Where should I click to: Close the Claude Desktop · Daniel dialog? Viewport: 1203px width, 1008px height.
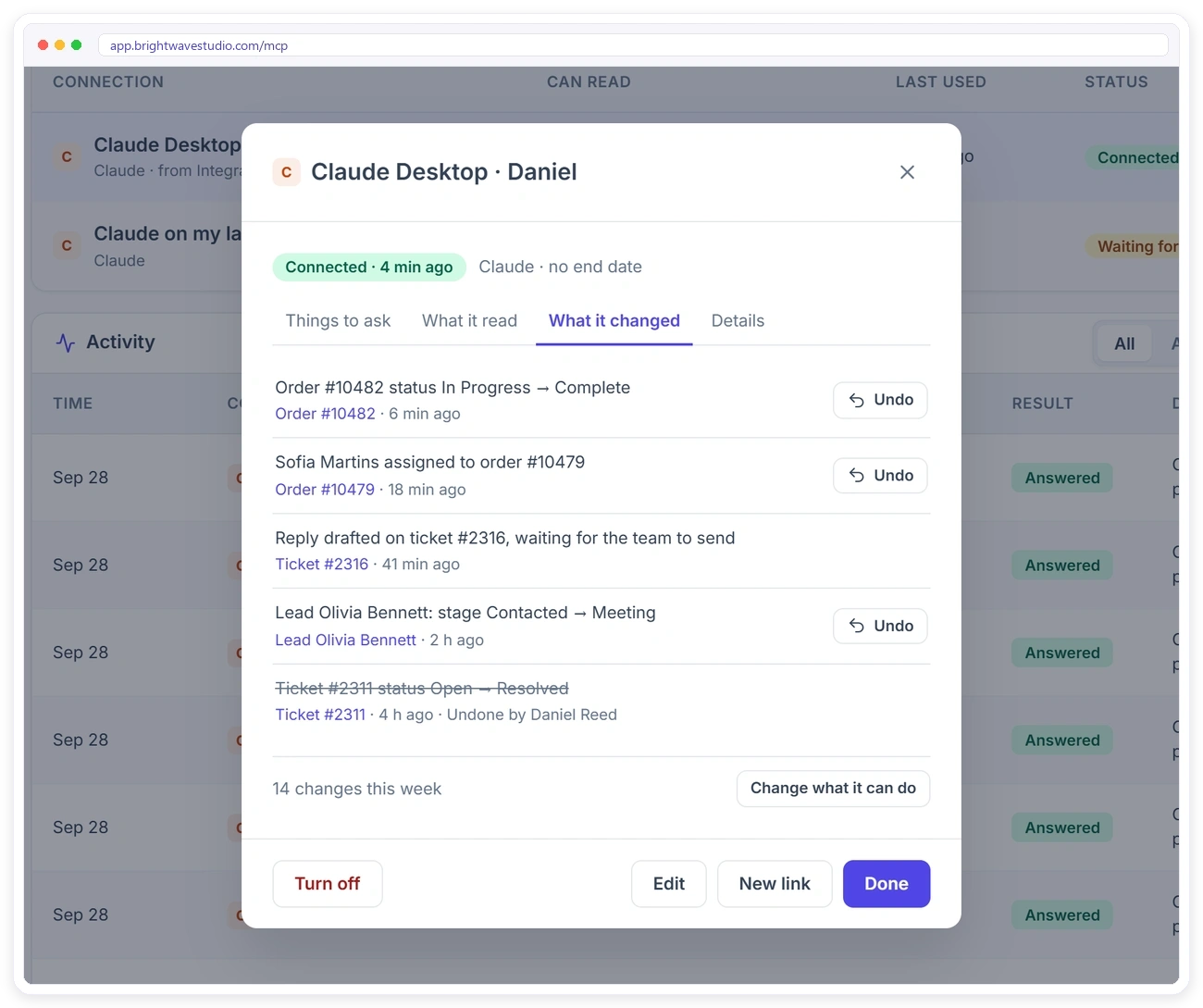[x=907, y=172]
